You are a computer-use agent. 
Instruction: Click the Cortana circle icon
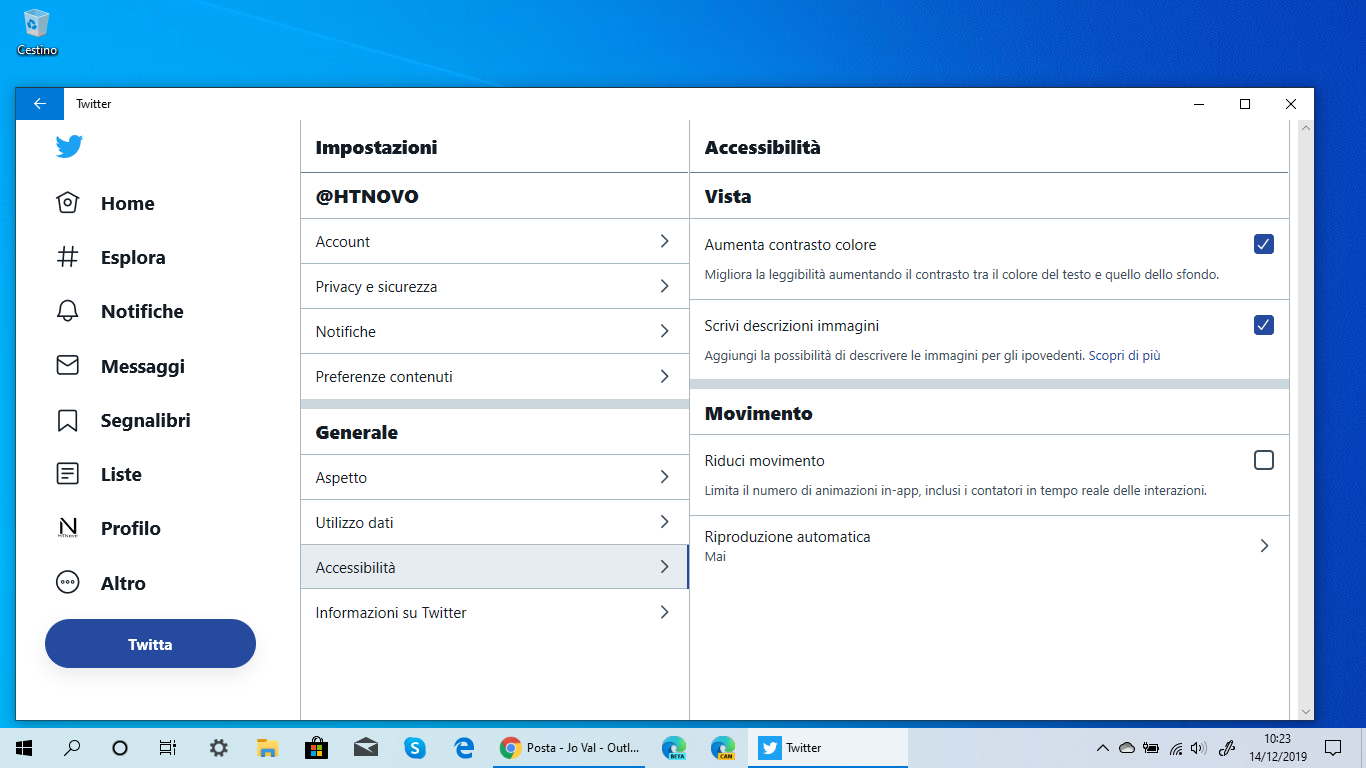pyautogui.click(x=120, y=747)
